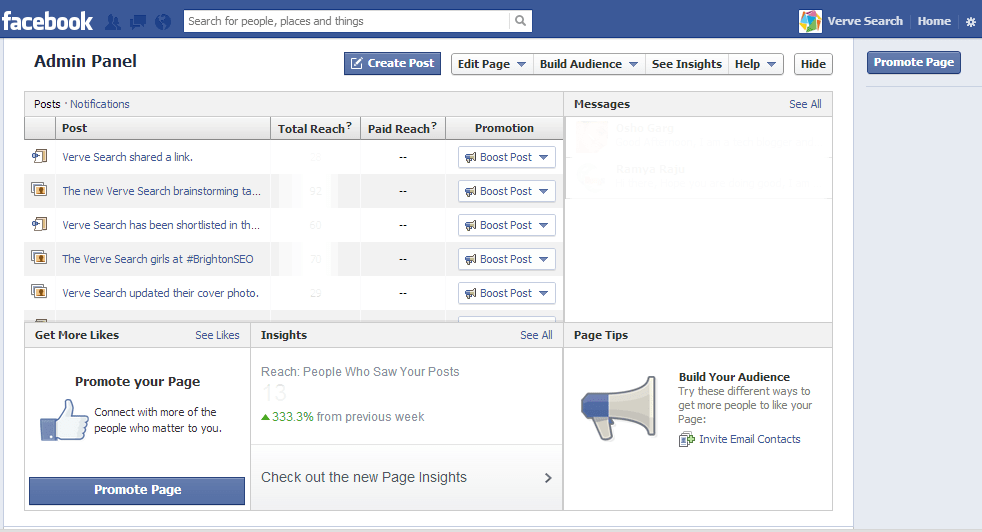Open the Build Audience dropdown
This screenshot has height=532, width=982.
[x=589, y=64]
